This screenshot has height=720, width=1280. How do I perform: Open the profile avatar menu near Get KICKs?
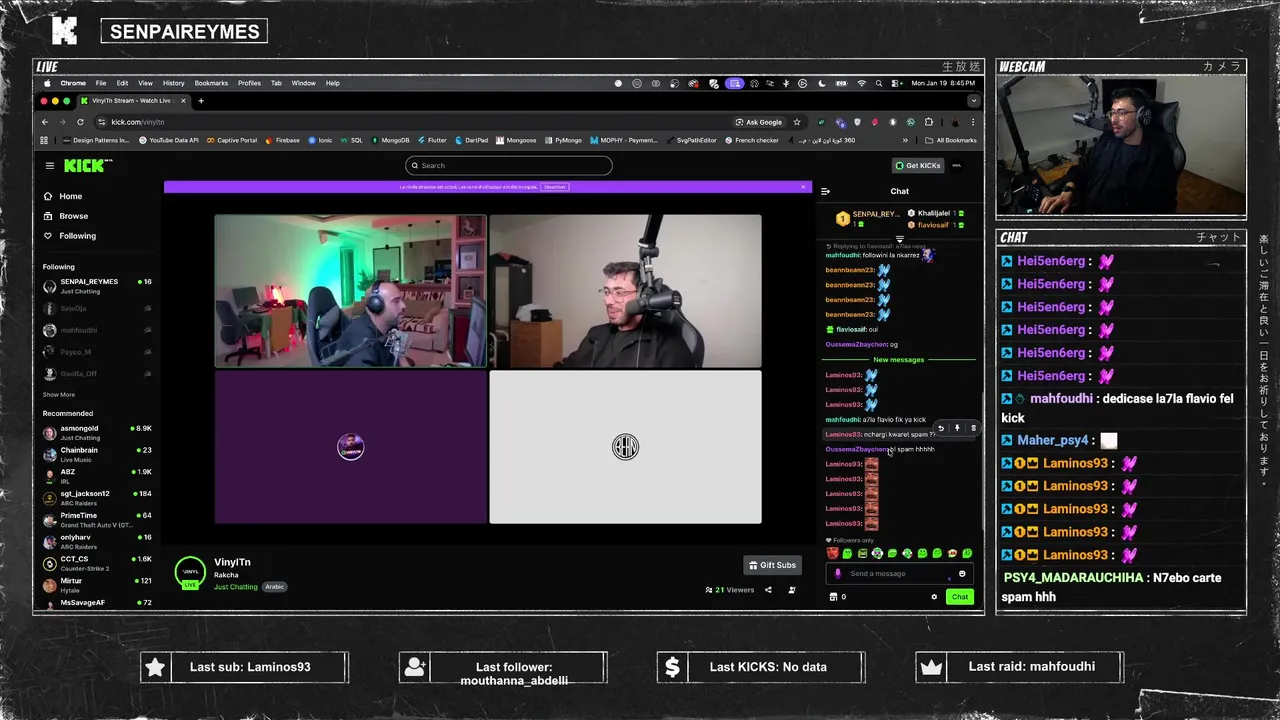click(x=957, y=165)
